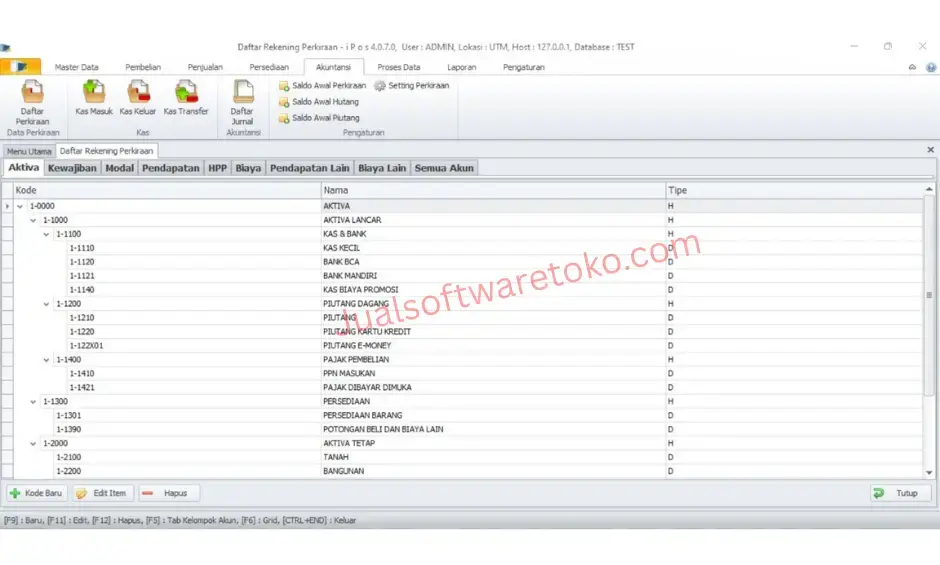The width and height of the screenshot is (940, 565).
Task: Open the Kas Transfer tool
Action: (186, 98)
